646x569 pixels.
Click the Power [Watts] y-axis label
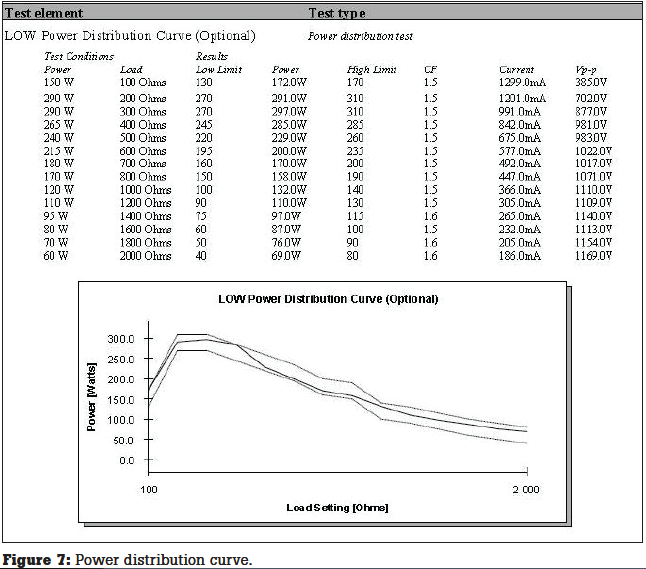(91, 395)
